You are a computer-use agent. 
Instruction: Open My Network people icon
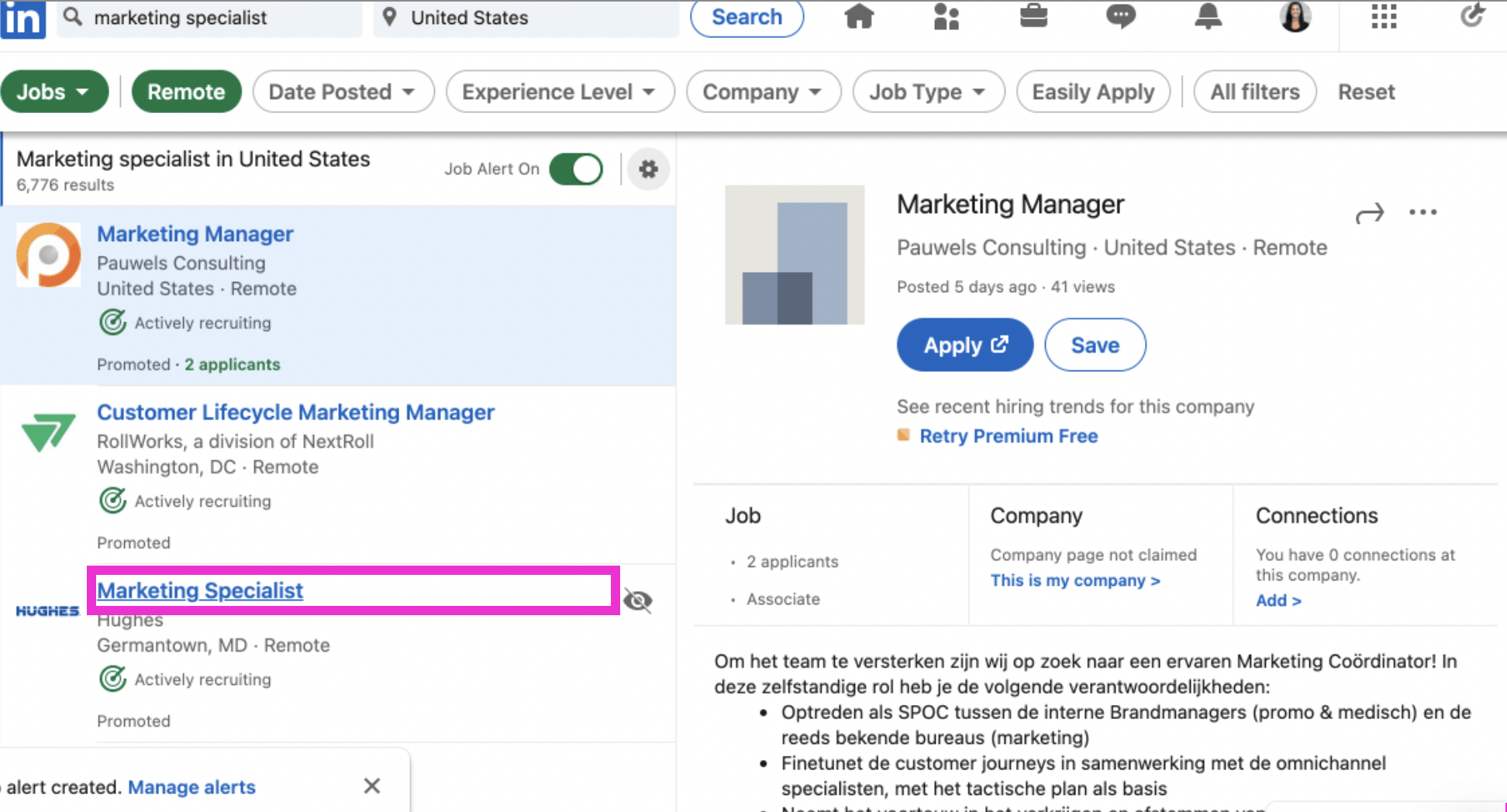(946, 16)
